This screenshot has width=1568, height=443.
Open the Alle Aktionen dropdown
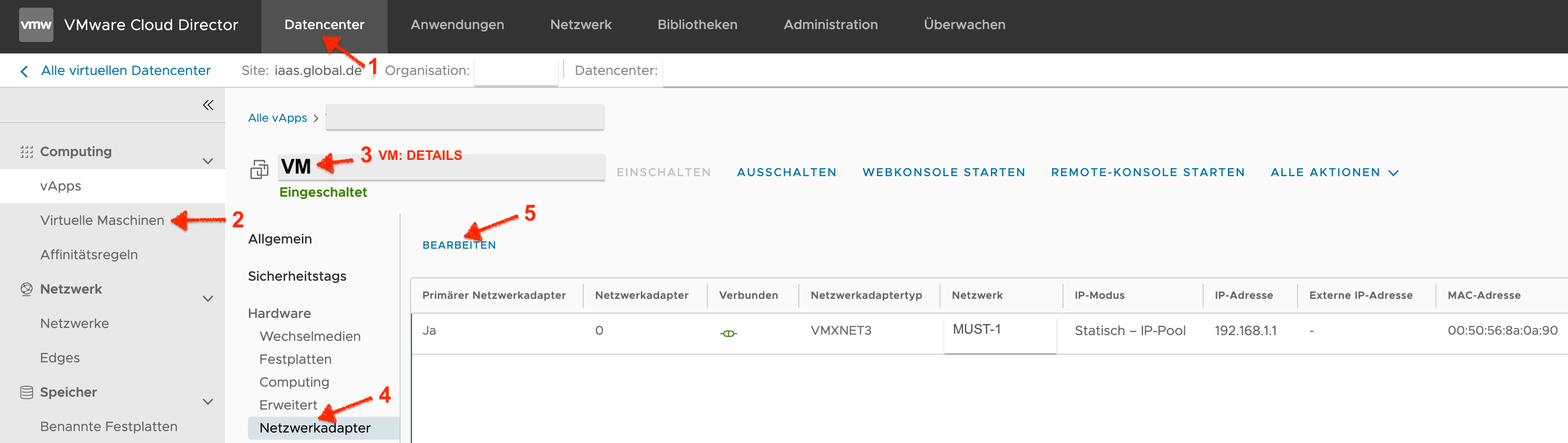1334,172
